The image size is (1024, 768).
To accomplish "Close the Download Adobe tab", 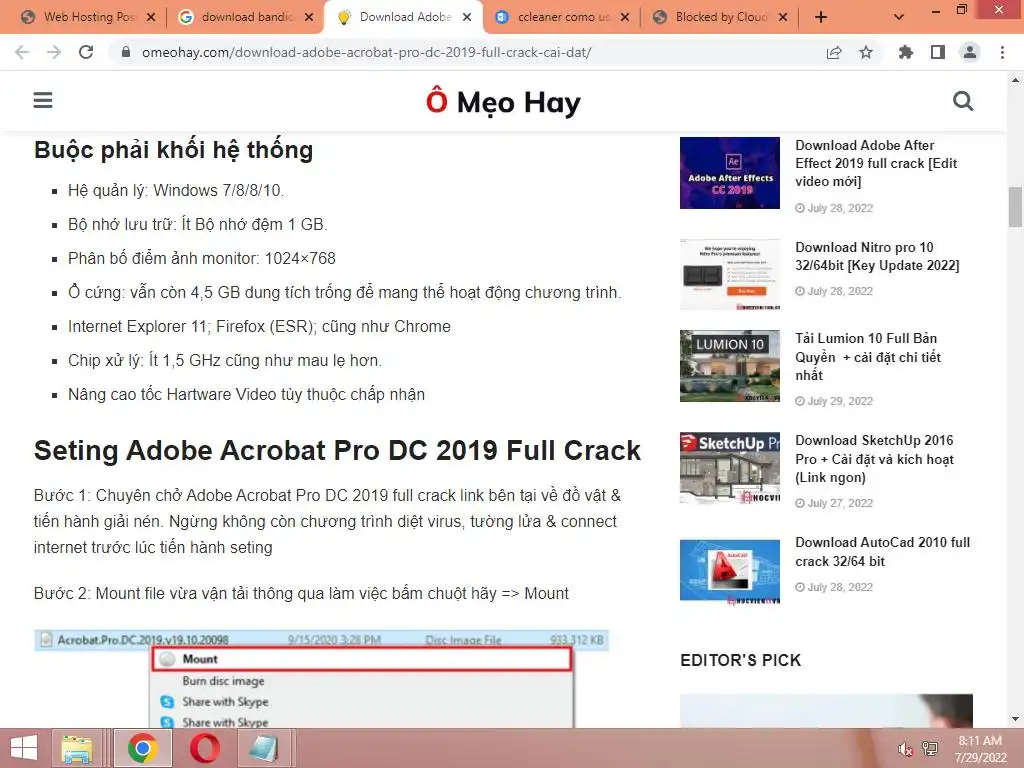I will (x=467, y=17).
